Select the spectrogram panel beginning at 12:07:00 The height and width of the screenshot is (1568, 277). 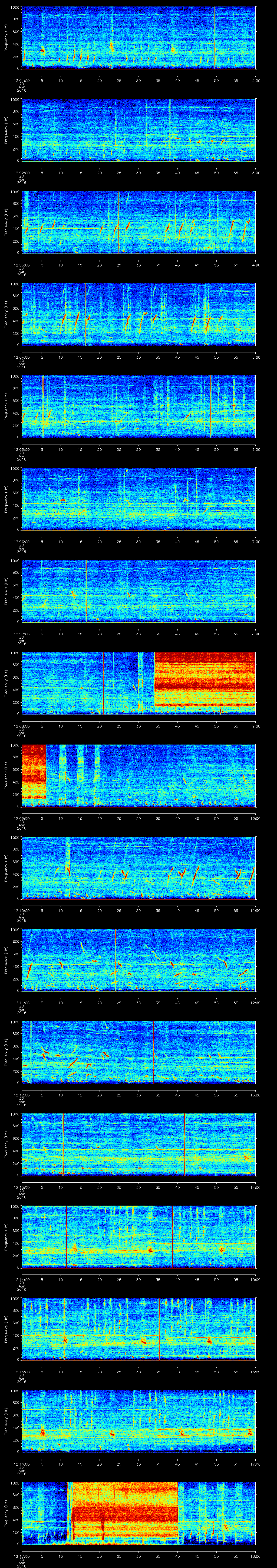pos(138,591)
